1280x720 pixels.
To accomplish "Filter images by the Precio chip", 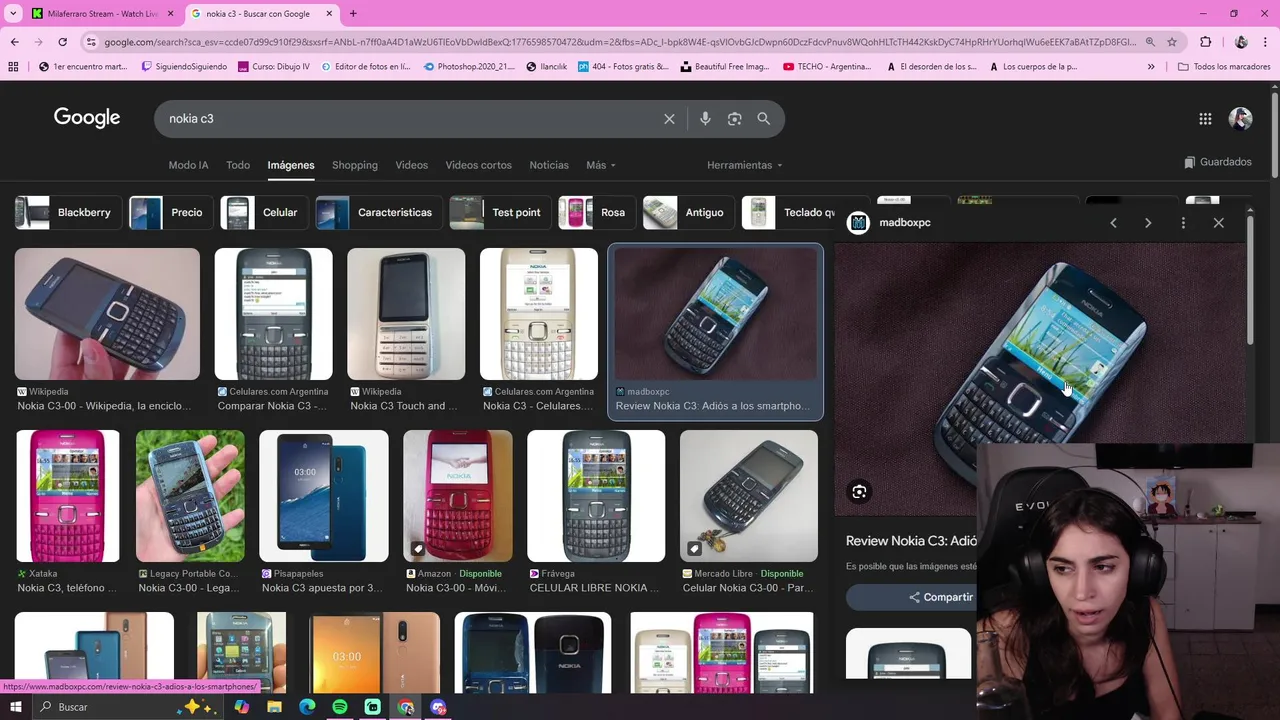I will (x=170, y=213).
